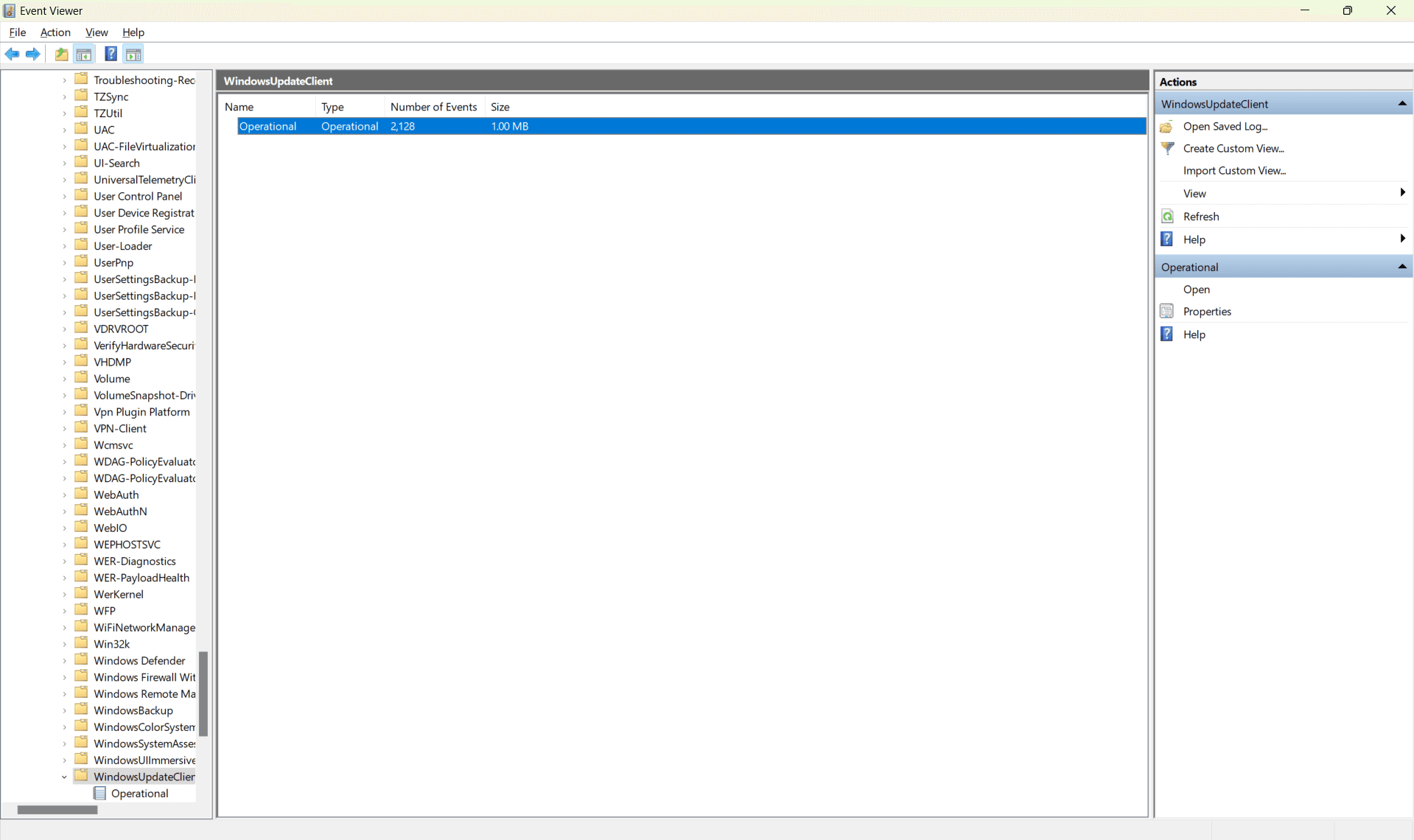Click the Refresh icon in Actions pane
The image size is (1414, 840).
tap(1168, 216)
